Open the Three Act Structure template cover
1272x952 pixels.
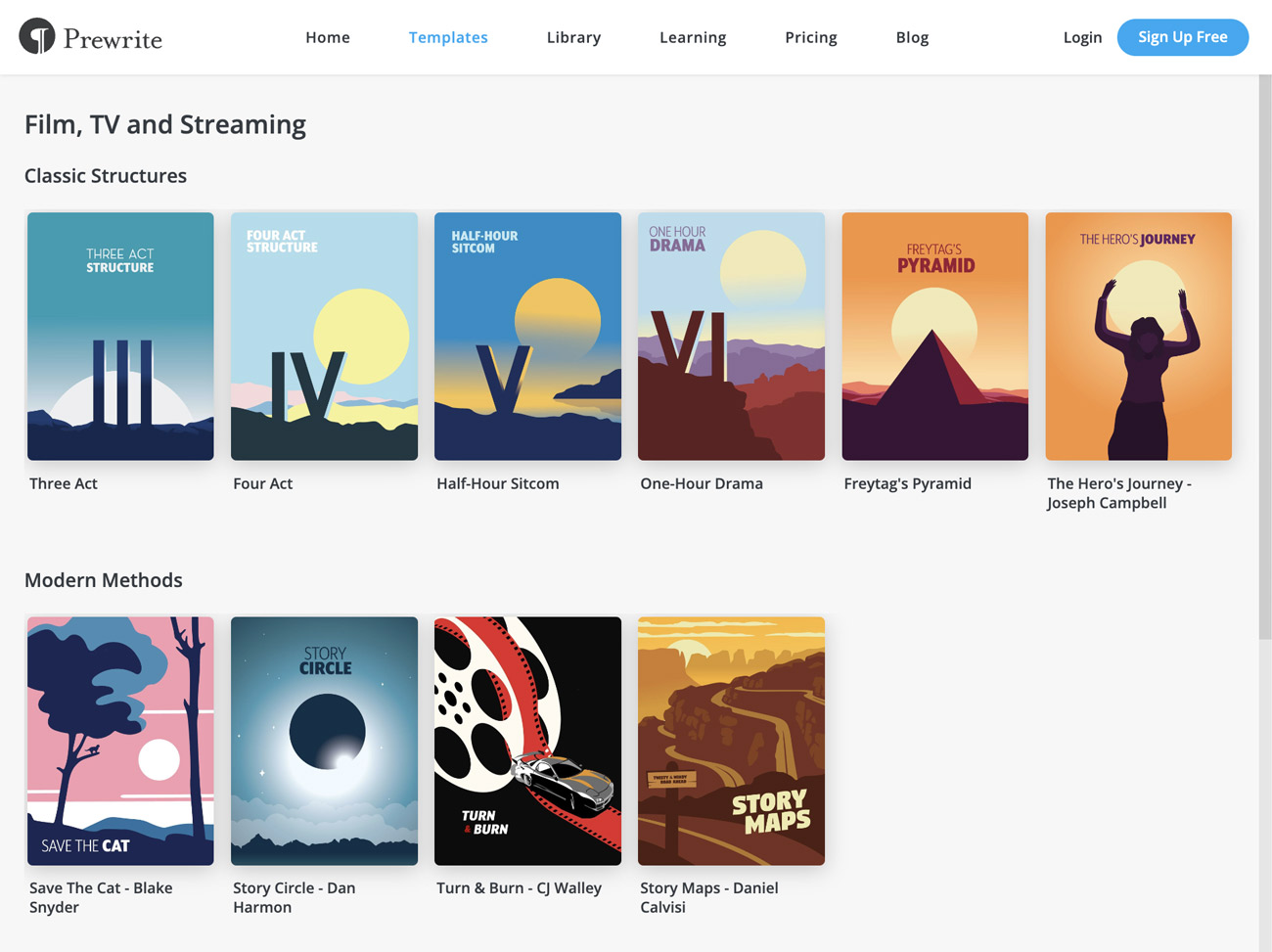pyautogui.click(x=120, y=337)
